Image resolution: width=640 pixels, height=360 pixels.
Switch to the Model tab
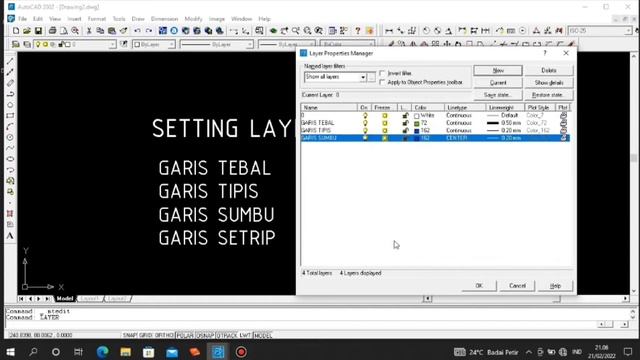[x=64, y=299]
